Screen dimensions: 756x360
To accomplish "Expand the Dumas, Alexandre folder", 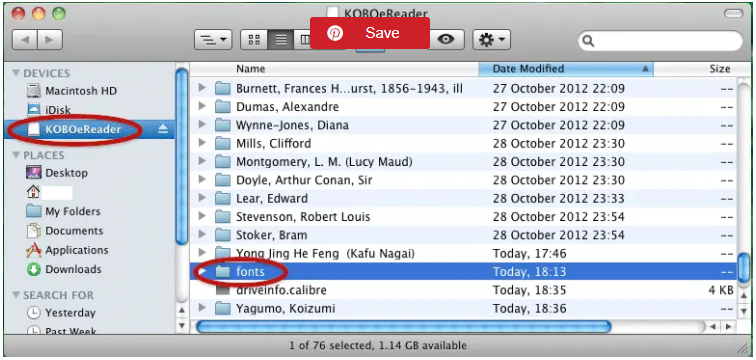I will click(202, 107).
